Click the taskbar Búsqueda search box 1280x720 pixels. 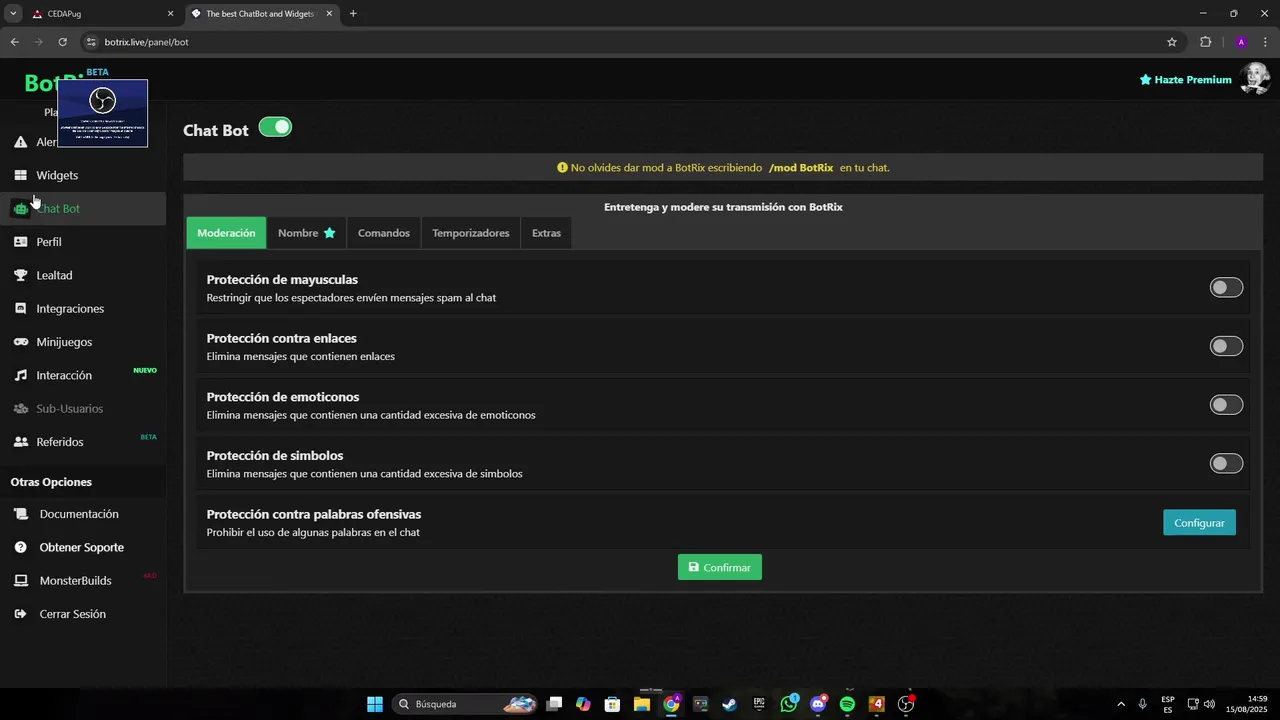coord(465,704)
